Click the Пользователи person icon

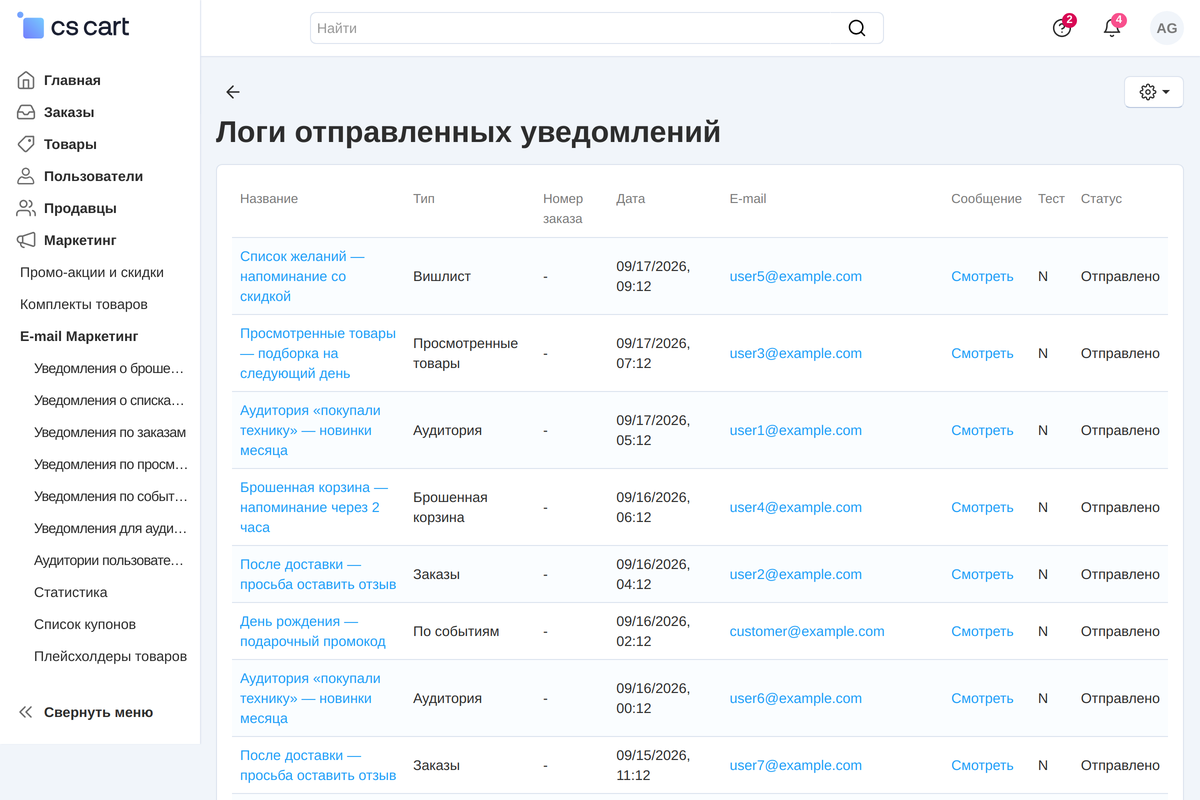[x=26, y=176]
